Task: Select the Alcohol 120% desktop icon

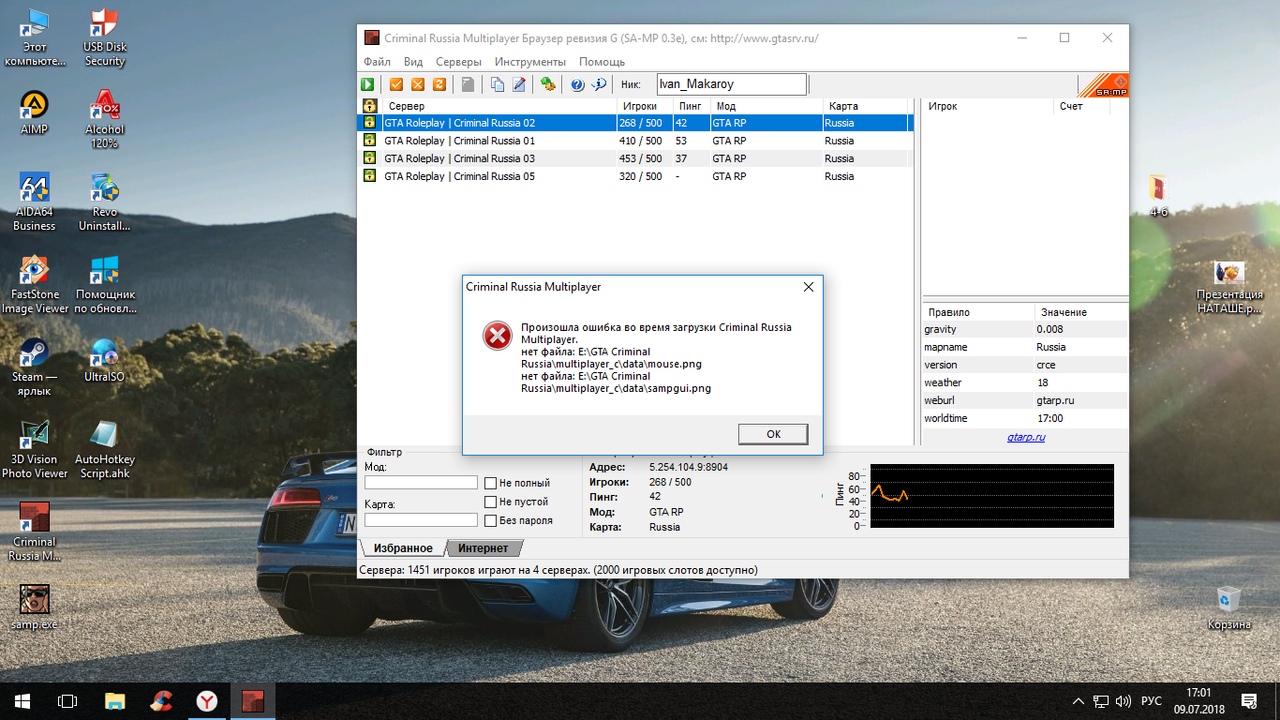Action: pos(104,119)
